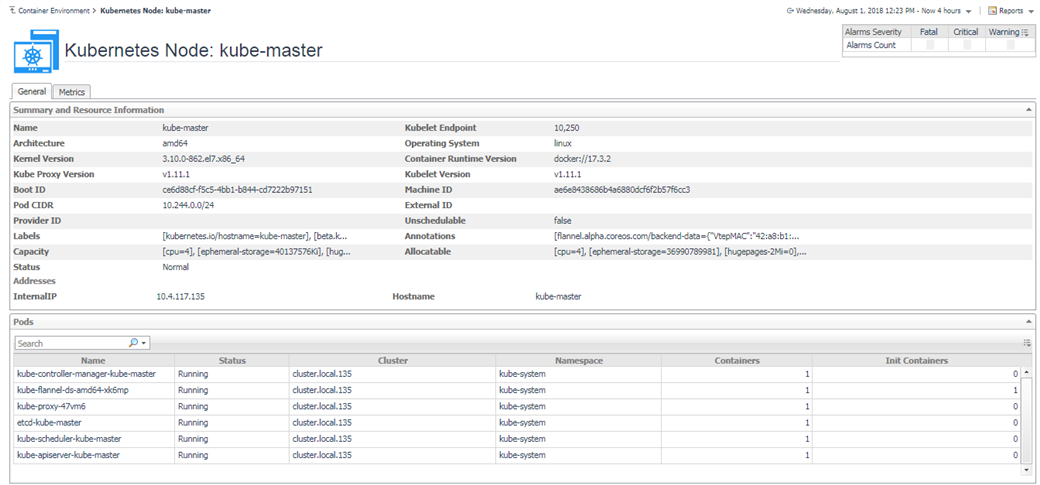Sort pods by Cluster column
The height and width of the screenshot is (485, 1040).
(x=393, y=361)
